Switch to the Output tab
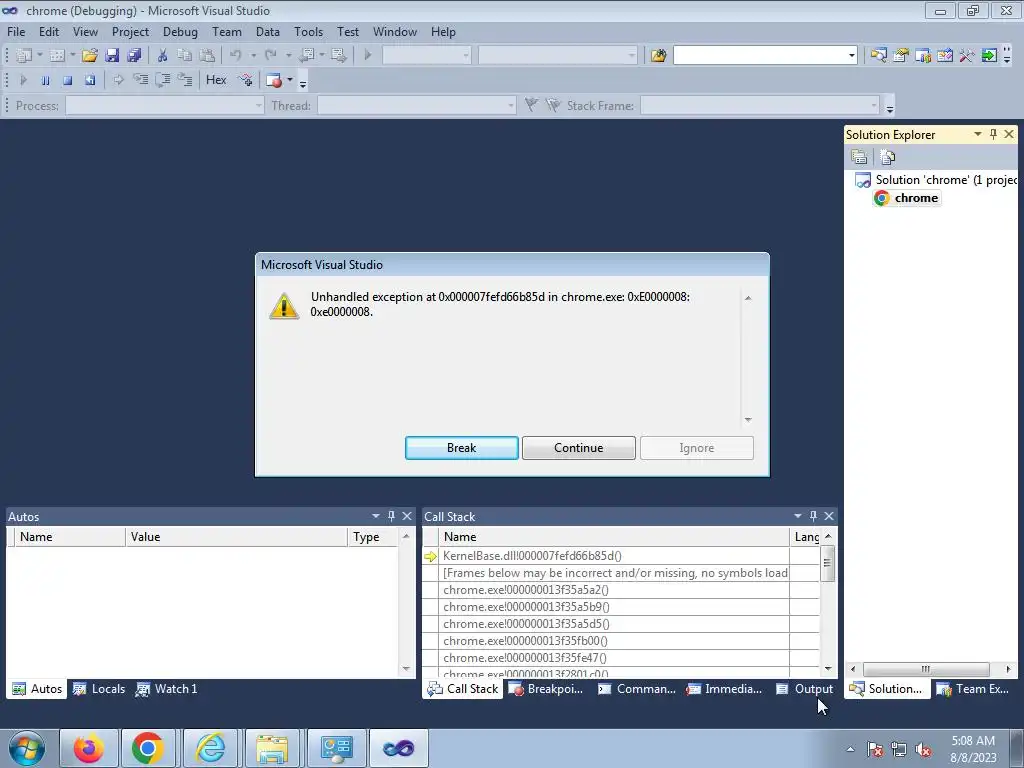 click(x=805, y=689)
